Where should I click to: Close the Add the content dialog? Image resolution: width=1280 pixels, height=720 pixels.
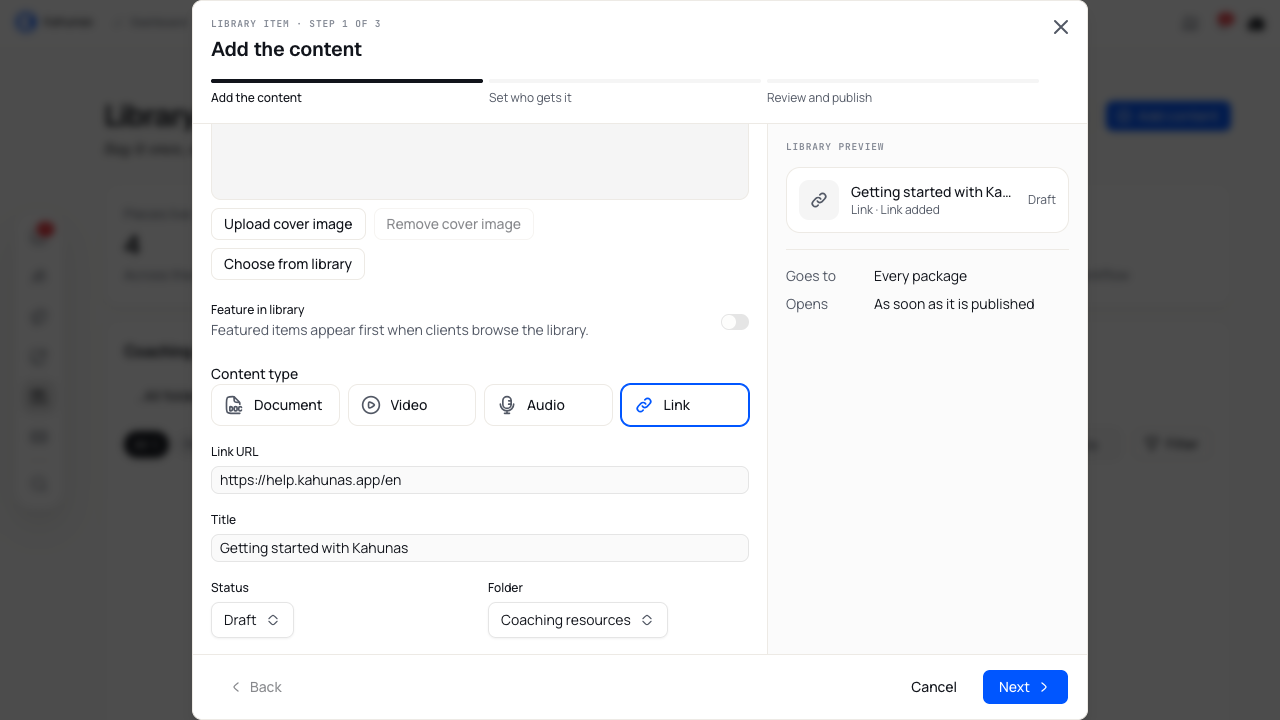1061,27
